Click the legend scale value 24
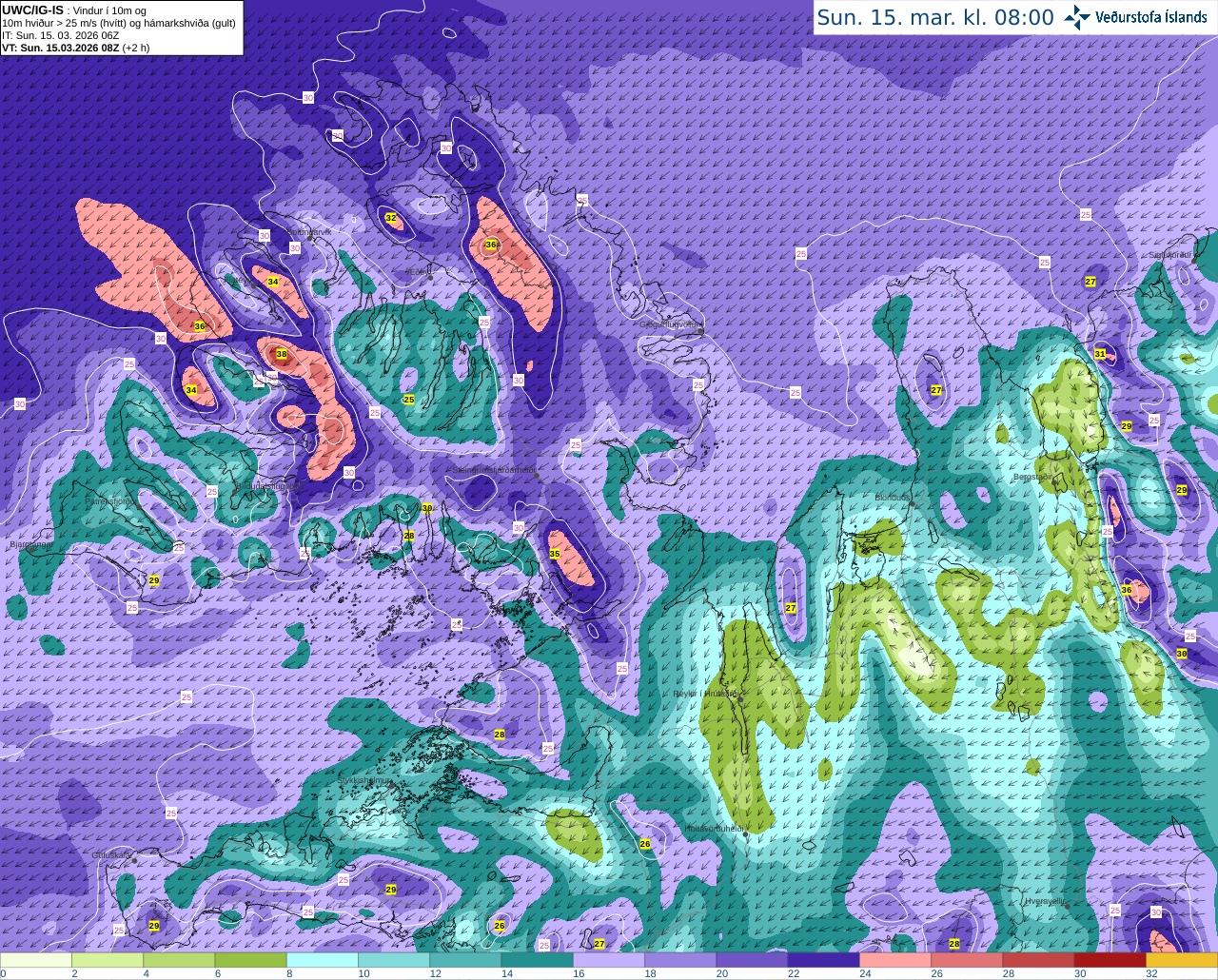The image size is (1218, 980). [865, 973]
